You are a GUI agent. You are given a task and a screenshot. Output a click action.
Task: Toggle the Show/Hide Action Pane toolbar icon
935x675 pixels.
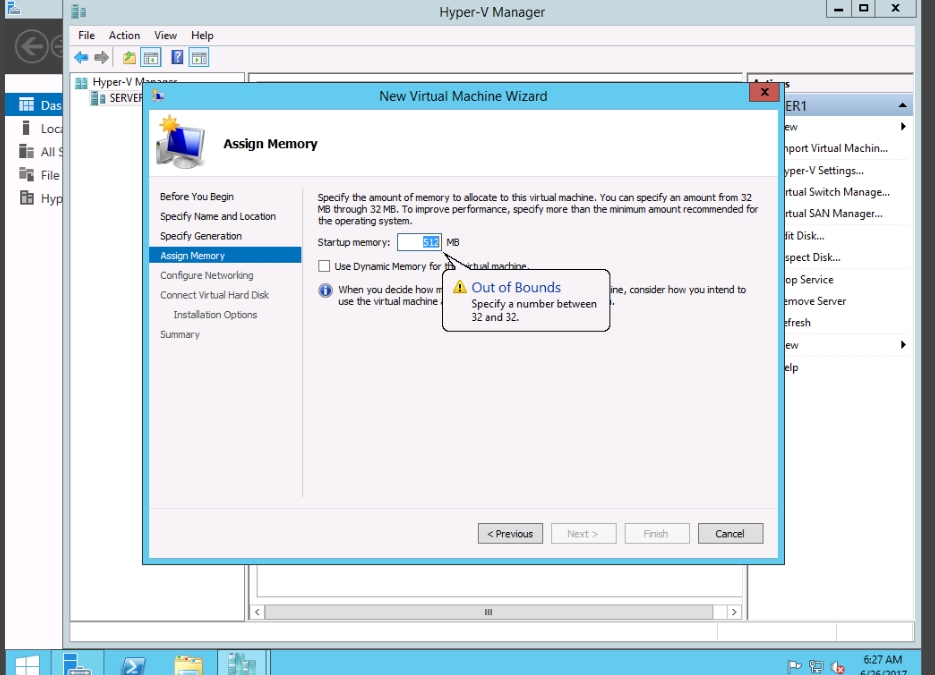(x=199, y=58)
